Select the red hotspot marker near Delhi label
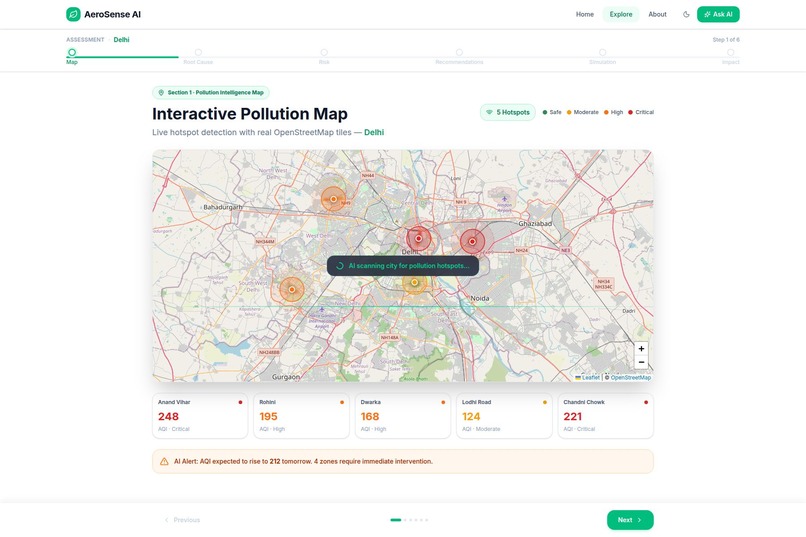 pos(418,238)
